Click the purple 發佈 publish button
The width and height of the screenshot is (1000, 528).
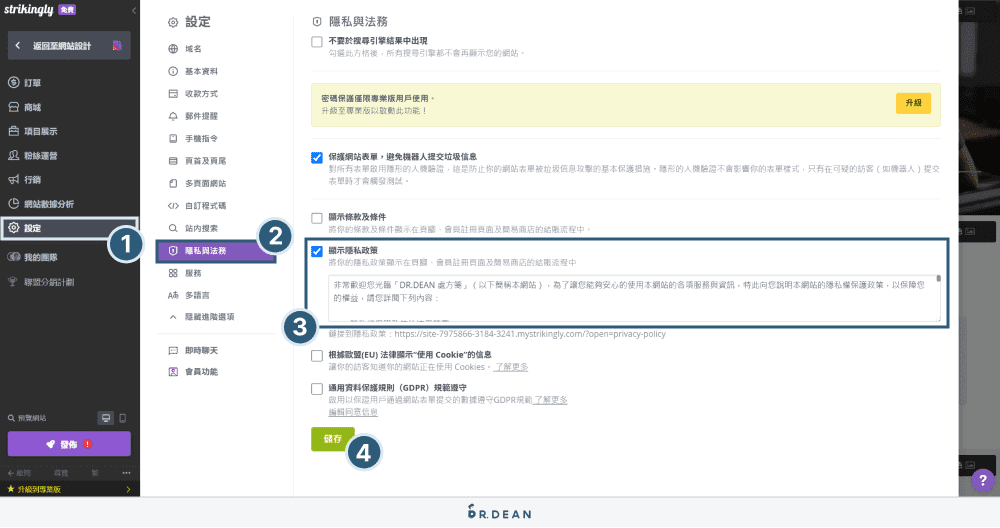click(x=69, y=444)
